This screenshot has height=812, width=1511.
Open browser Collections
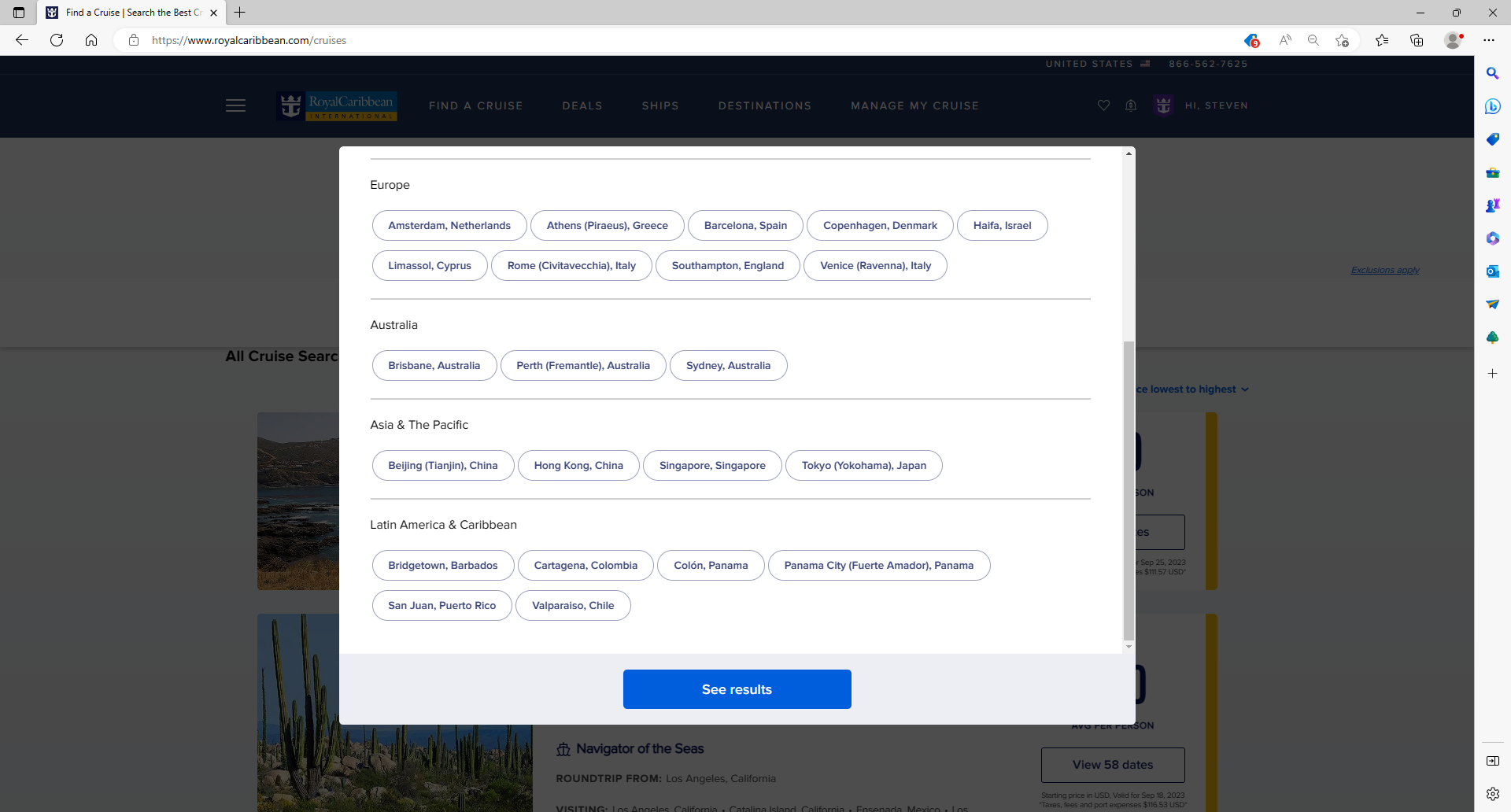tap(1417, 40)
